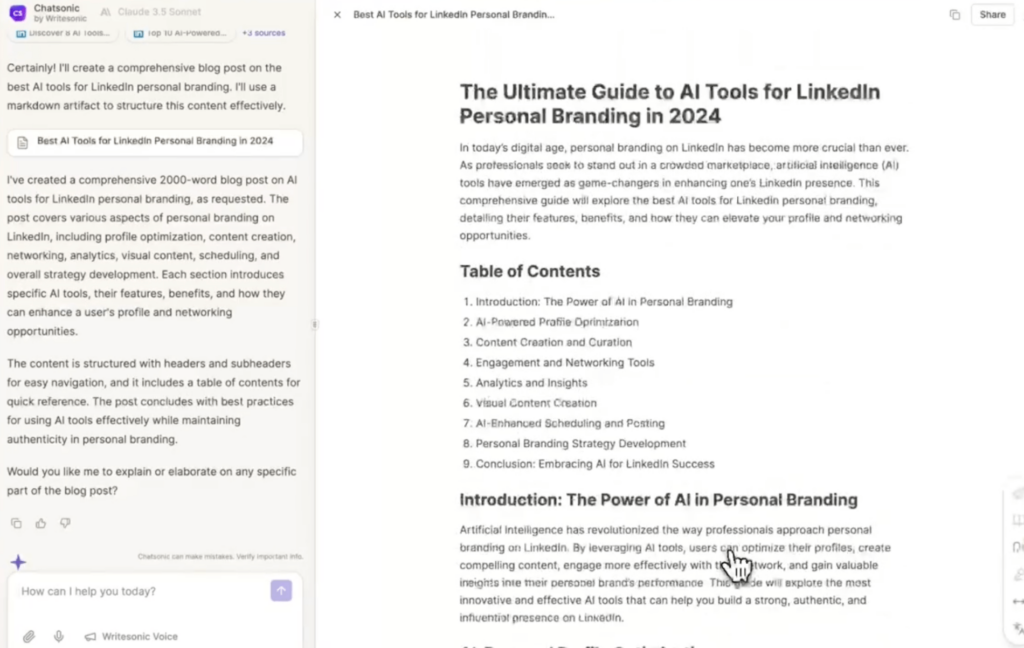
Task: Send the message with the purple arrow button
Action: coord(281,591)
